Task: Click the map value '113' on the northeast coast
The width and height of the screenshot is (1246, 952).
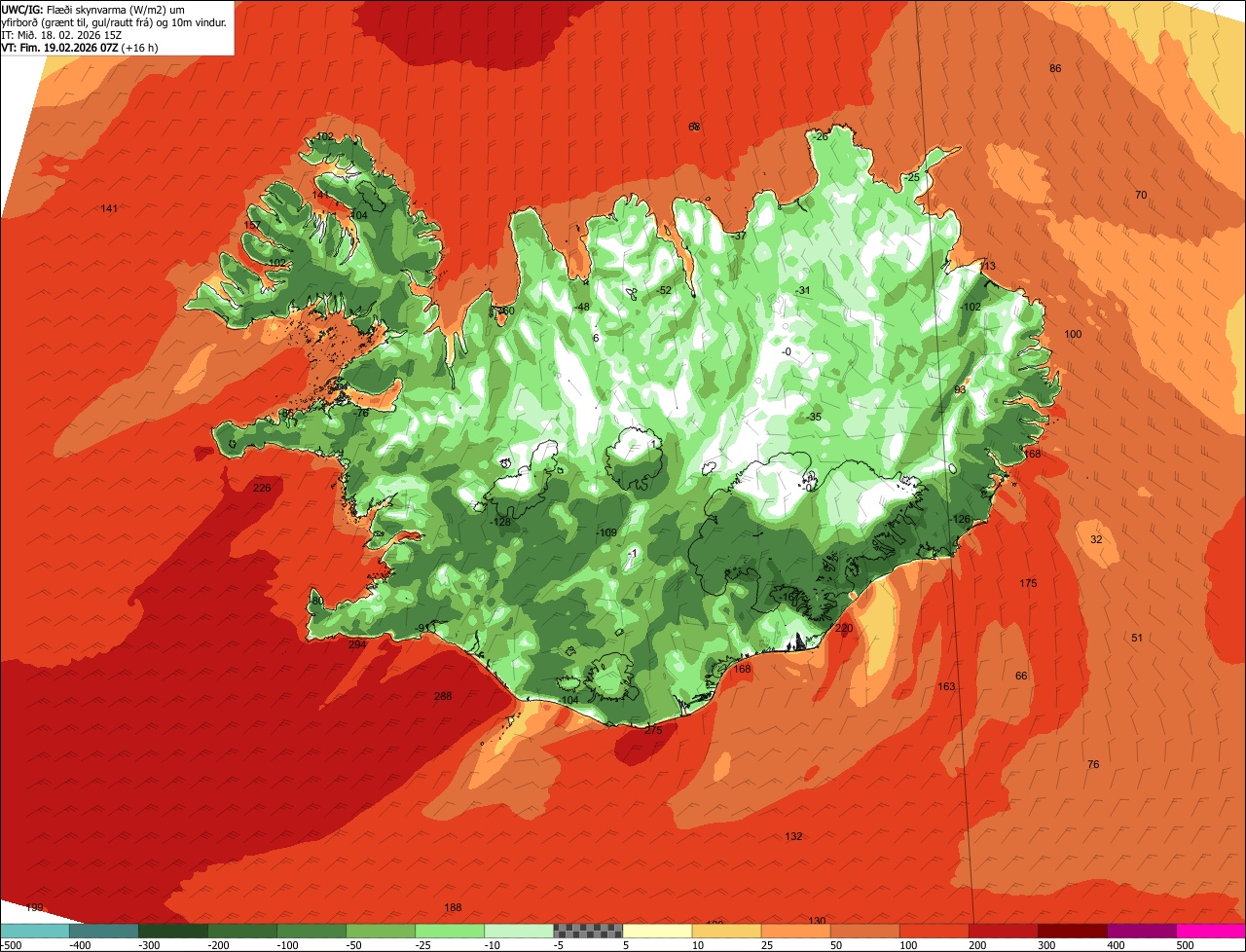Action: click(987, 266)
